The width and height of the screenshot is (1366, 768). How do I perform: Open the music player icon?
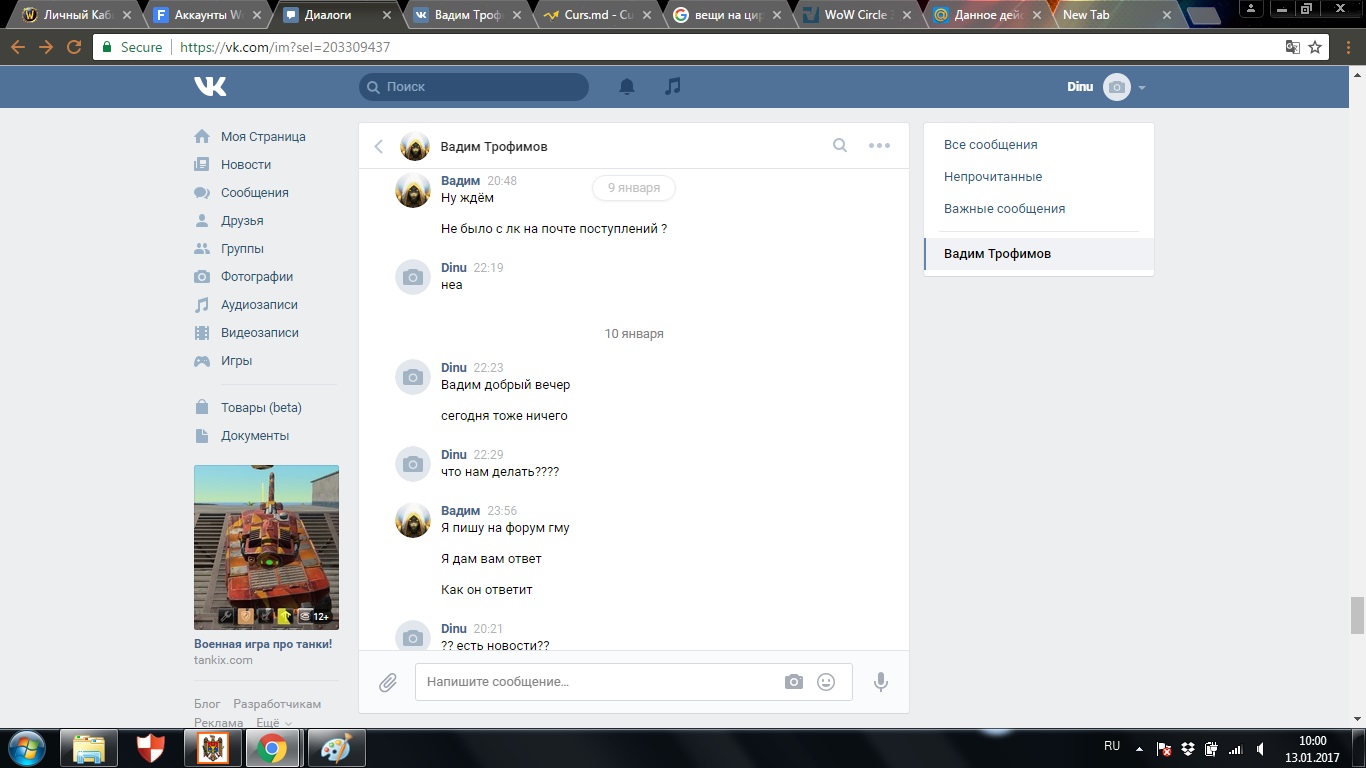point(673,87)
